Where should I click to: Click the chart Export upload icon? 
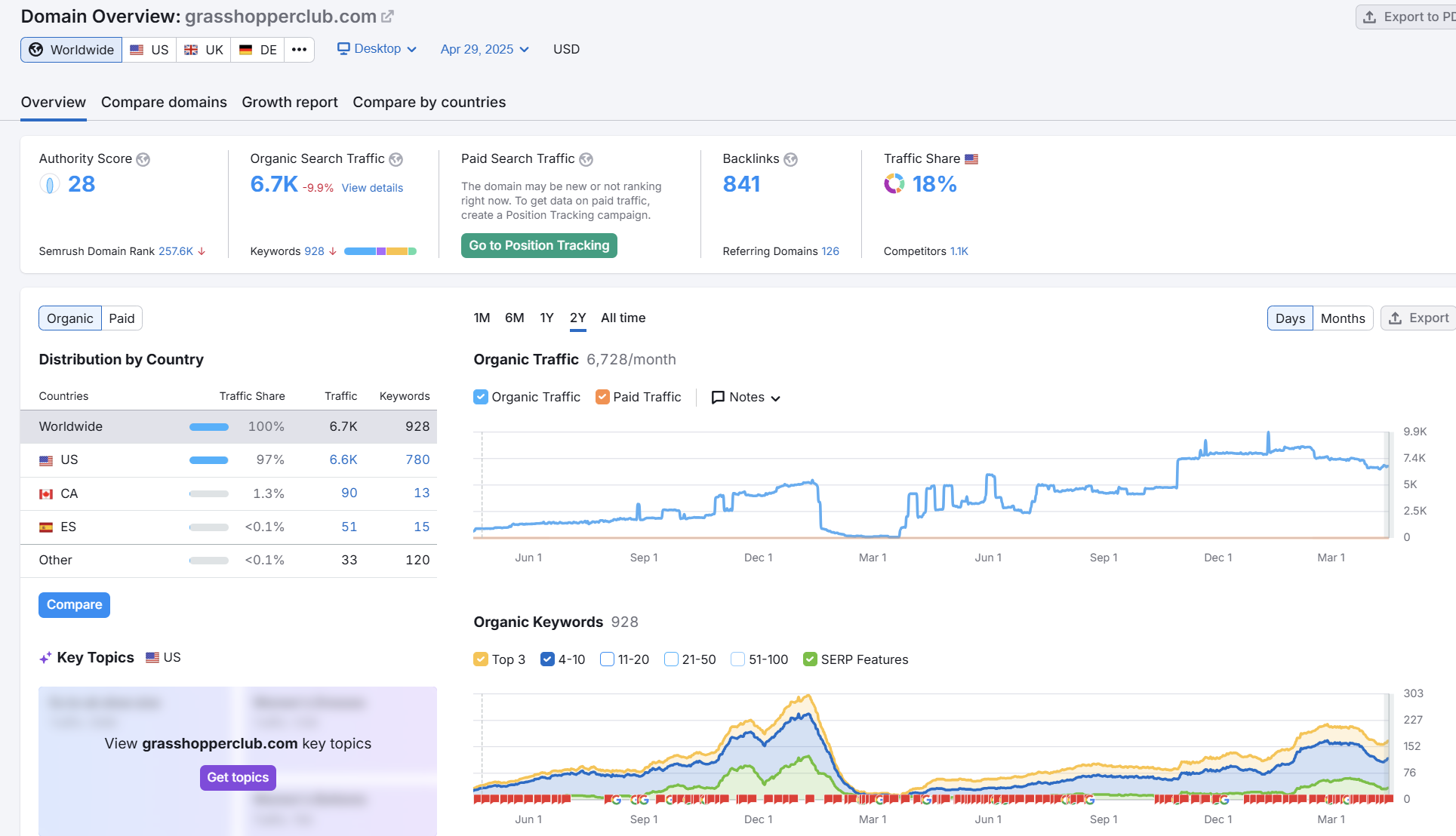point(1396,318)
